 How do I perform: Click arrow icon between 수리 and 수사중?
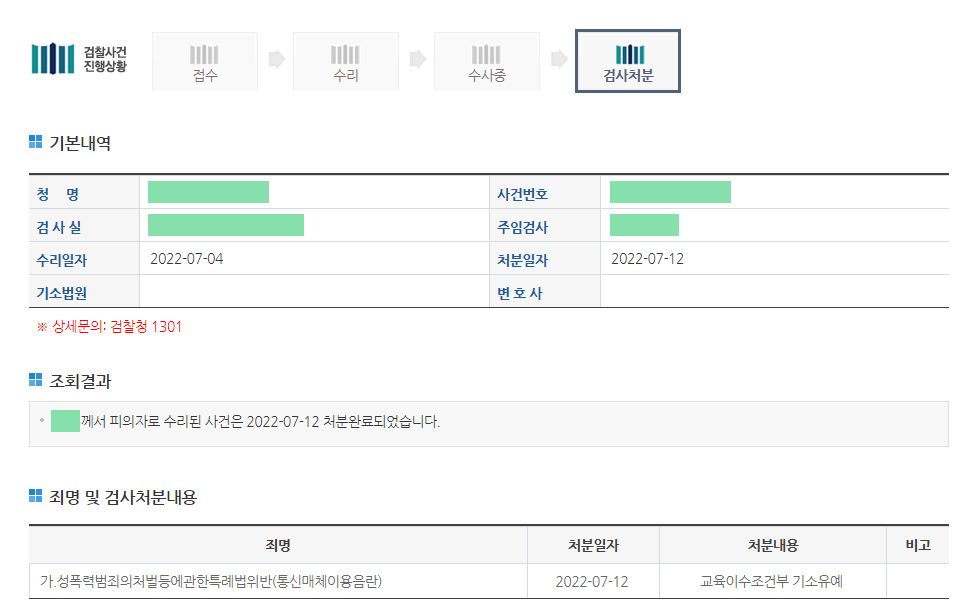[418, 60]
